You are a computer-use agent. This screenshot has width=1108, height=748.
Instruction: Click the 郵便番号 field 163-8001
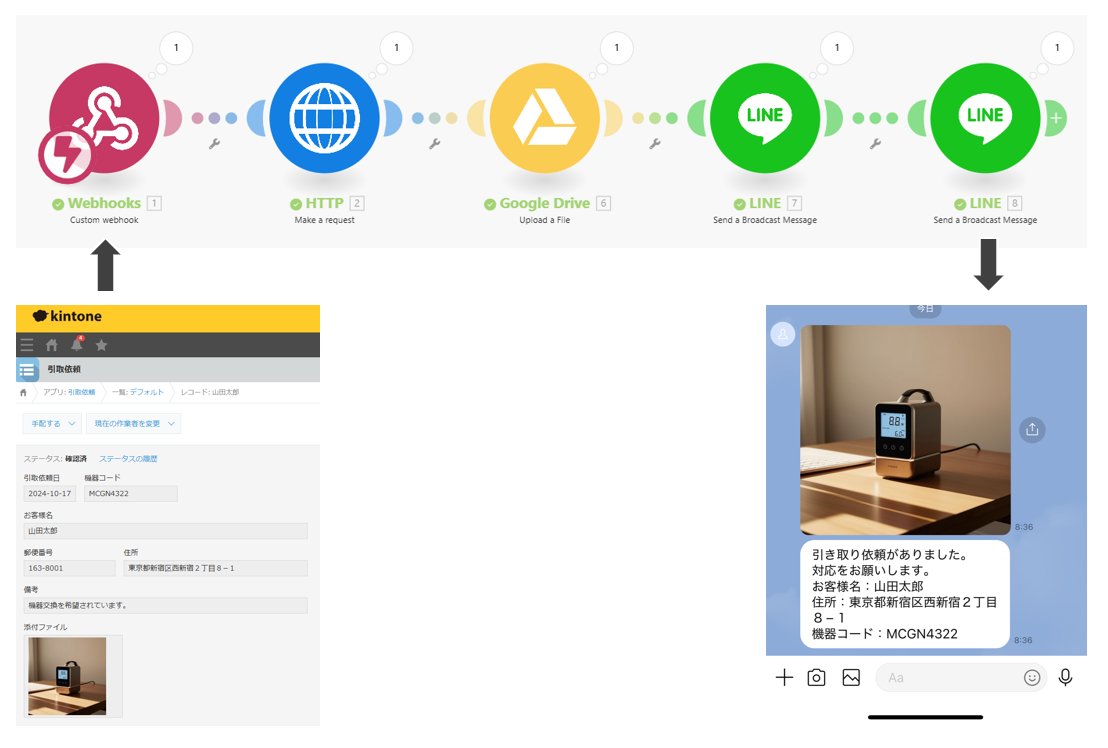click(x=69, y=568)
